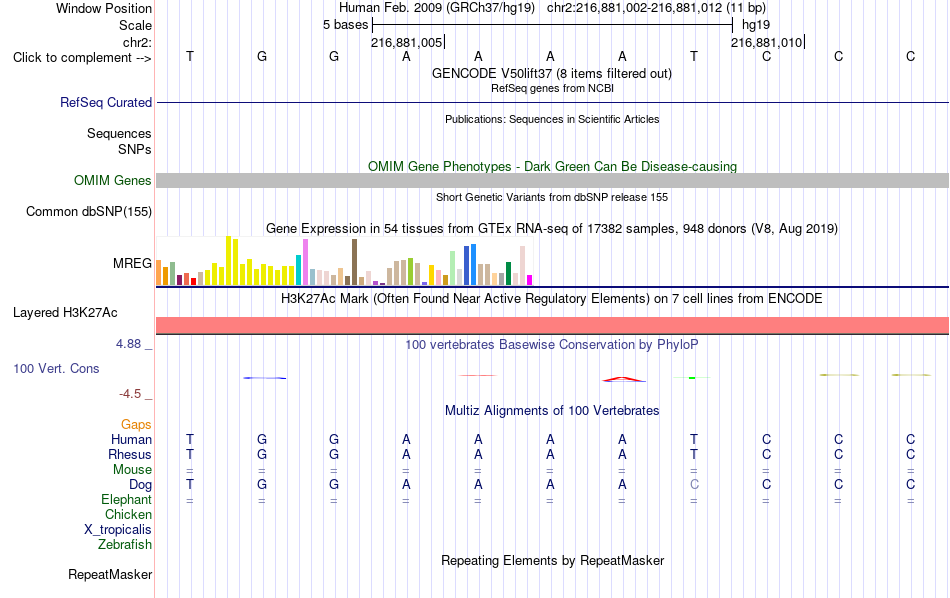Click the Mouse species label
This screenshot has width=950, height=598.
[132, 470]
